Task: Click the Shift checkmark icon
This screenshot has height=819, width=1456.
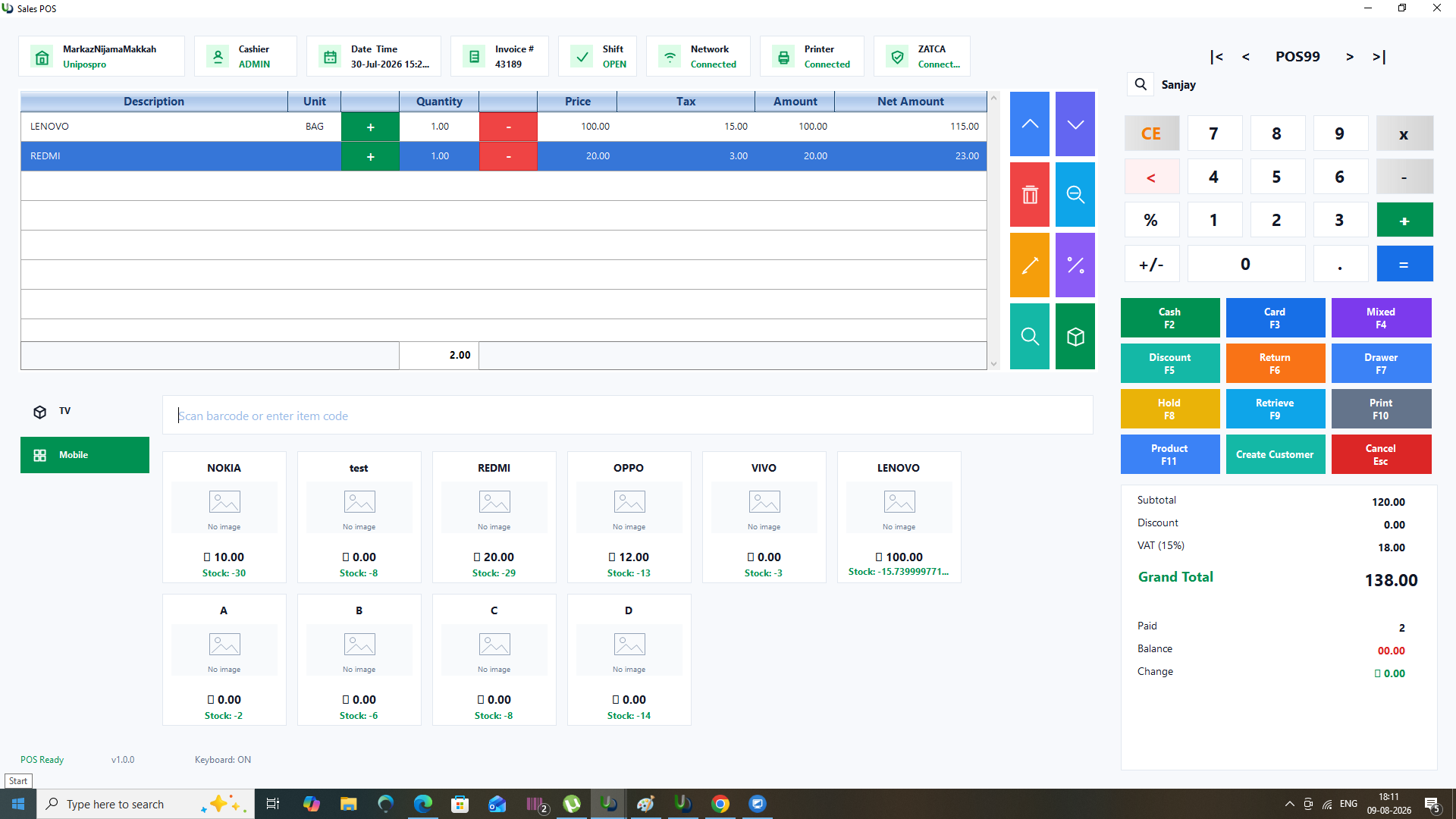Action: coord(582,57)
